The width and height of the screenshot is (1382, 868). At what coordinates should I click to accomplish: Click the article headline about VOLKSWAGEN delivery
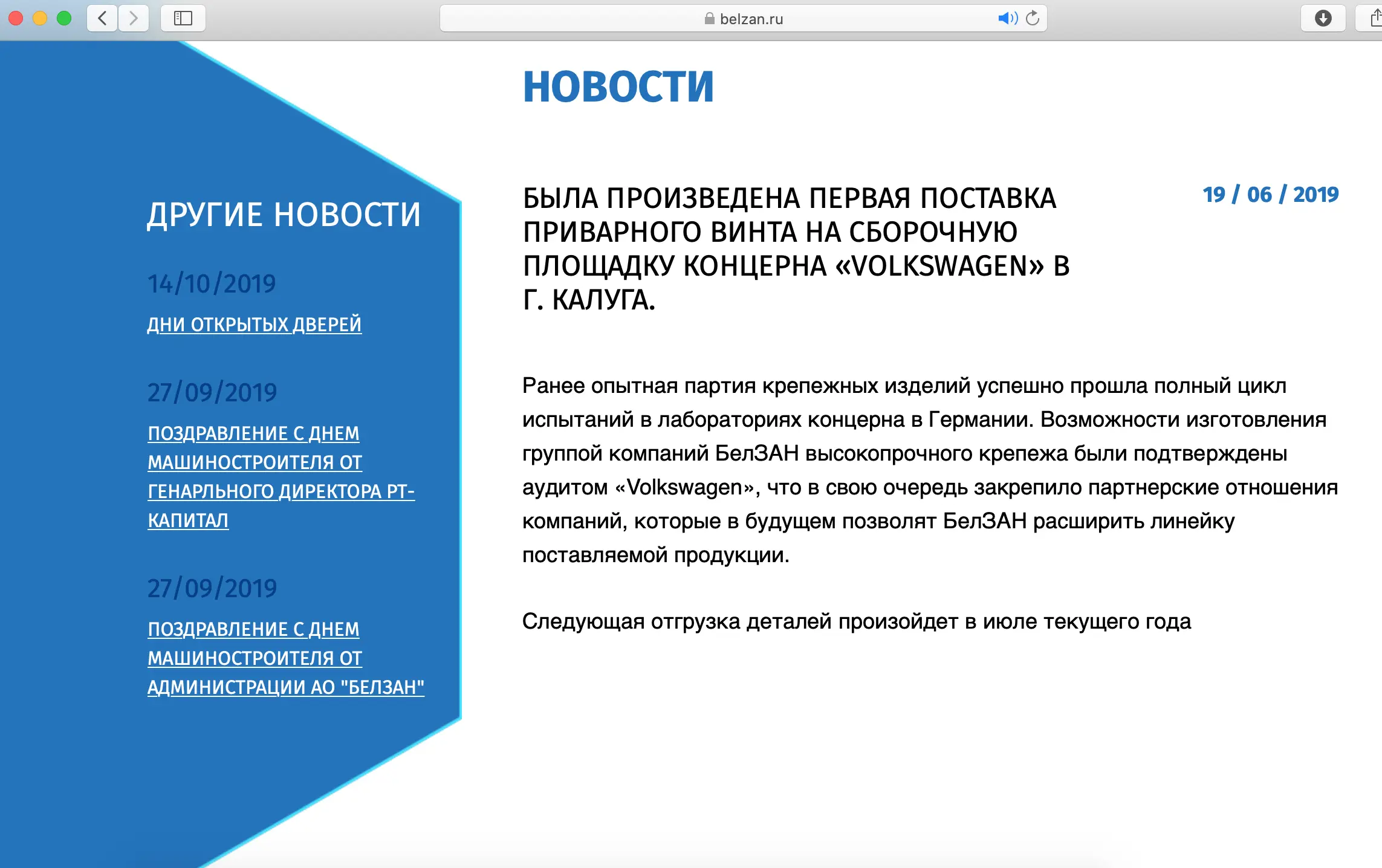tap(796, 249)
